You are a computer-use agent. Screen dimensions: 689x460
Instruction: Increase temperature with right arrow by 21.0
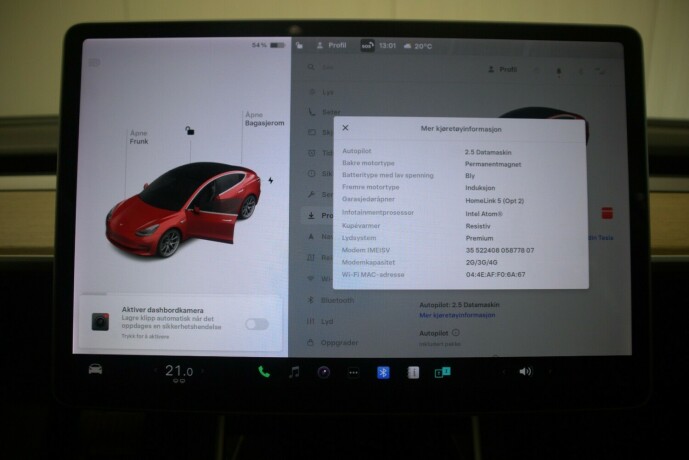click(203, 371)
